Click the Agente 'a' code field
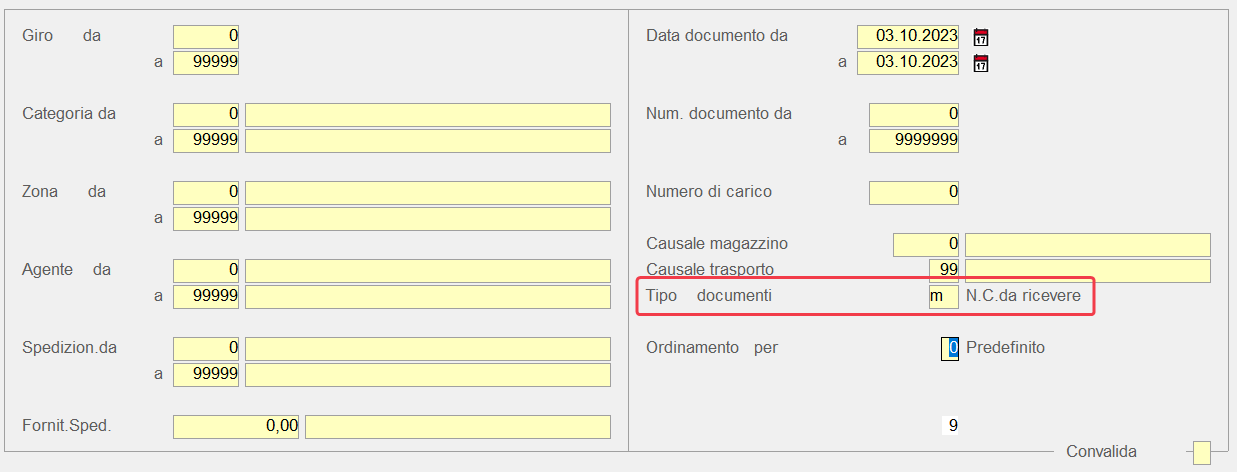Image resolution: width=1237 pixels, height=472 pixels. click(206, 297)
